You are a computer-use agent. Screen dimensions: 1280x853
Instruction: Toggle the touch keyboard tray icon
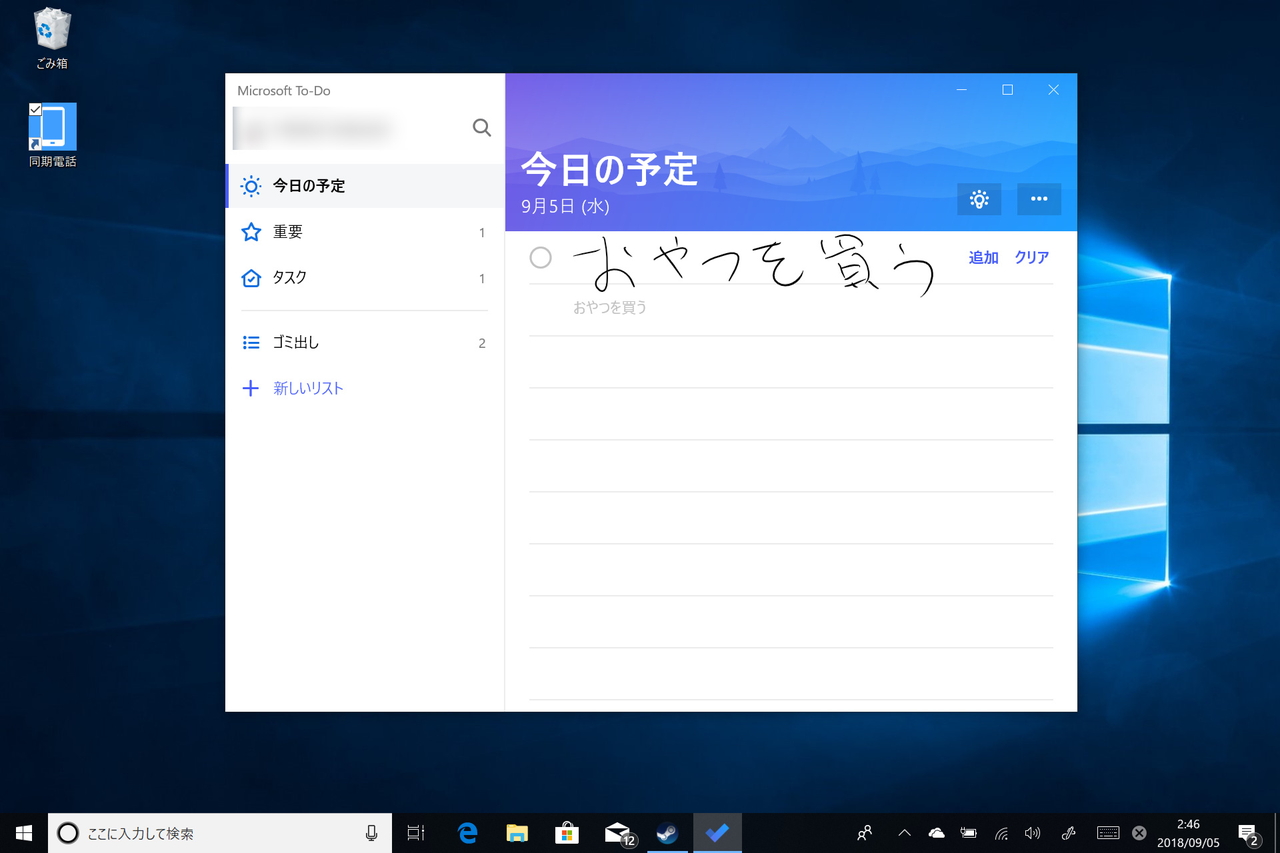tap(1107, 832)
